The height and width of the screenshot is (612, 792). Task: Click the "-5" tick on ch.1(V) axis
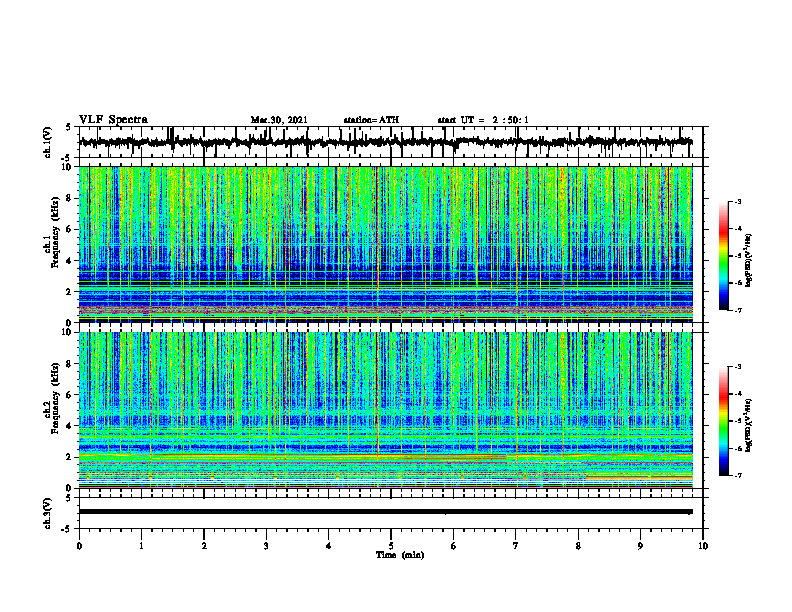point(67,157)
